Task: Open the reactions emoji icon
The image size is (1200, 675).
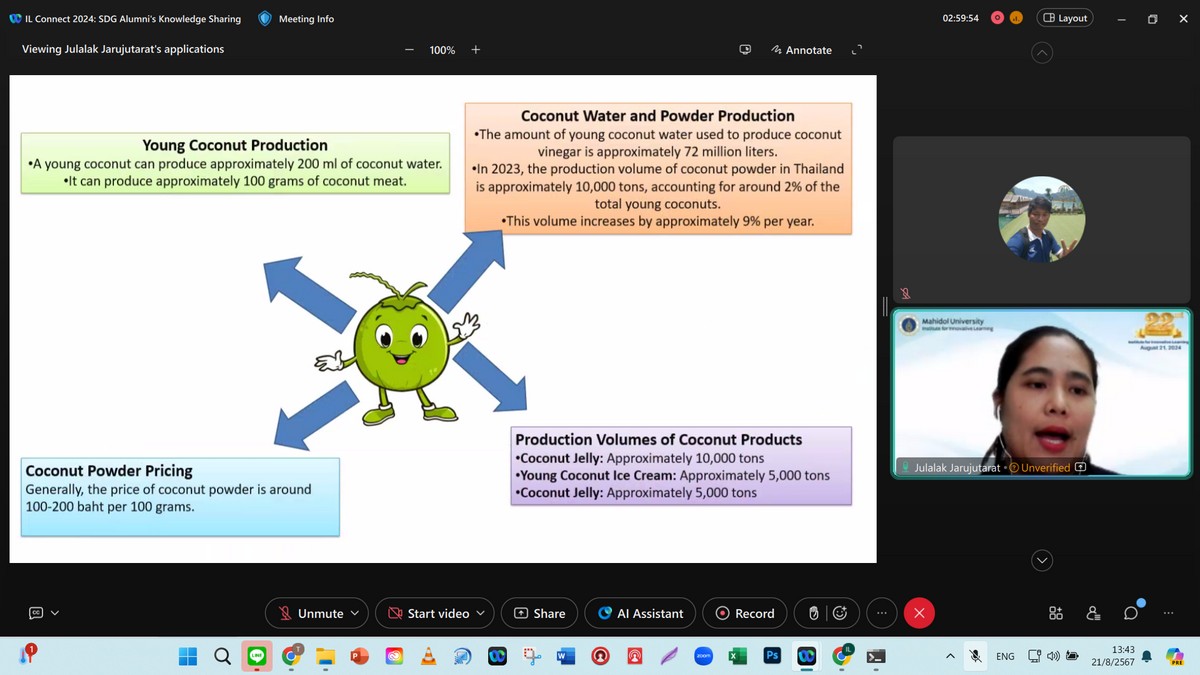Action: [840, 613]
